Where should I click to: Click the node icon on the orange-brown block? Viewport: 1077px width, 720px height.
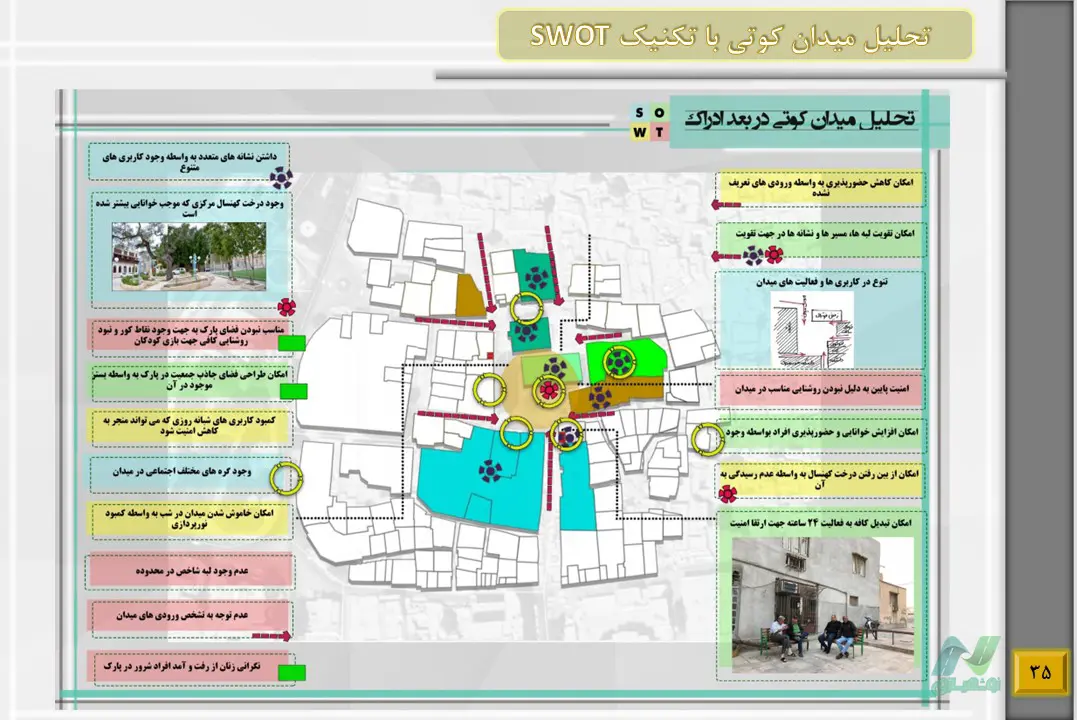600,396
